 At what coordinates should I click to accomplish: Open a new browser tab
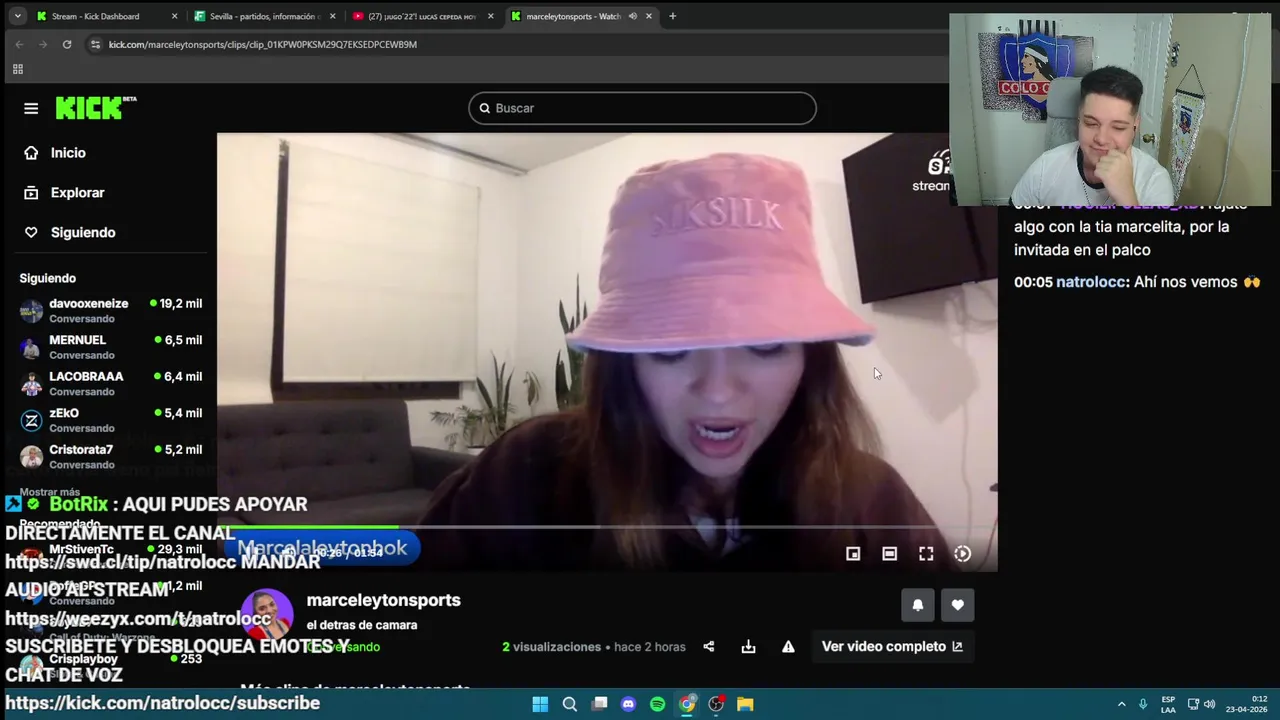pos(672,16)
